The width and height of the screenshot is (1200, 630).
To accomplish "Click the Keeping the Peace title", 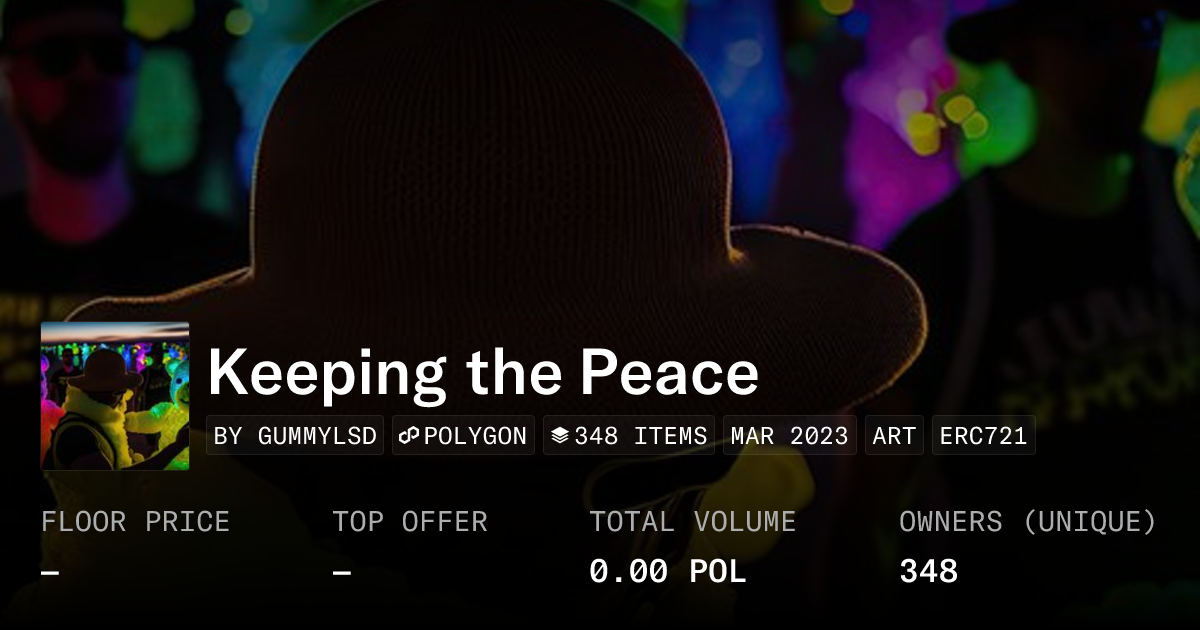I will click(x=483, y=374).
